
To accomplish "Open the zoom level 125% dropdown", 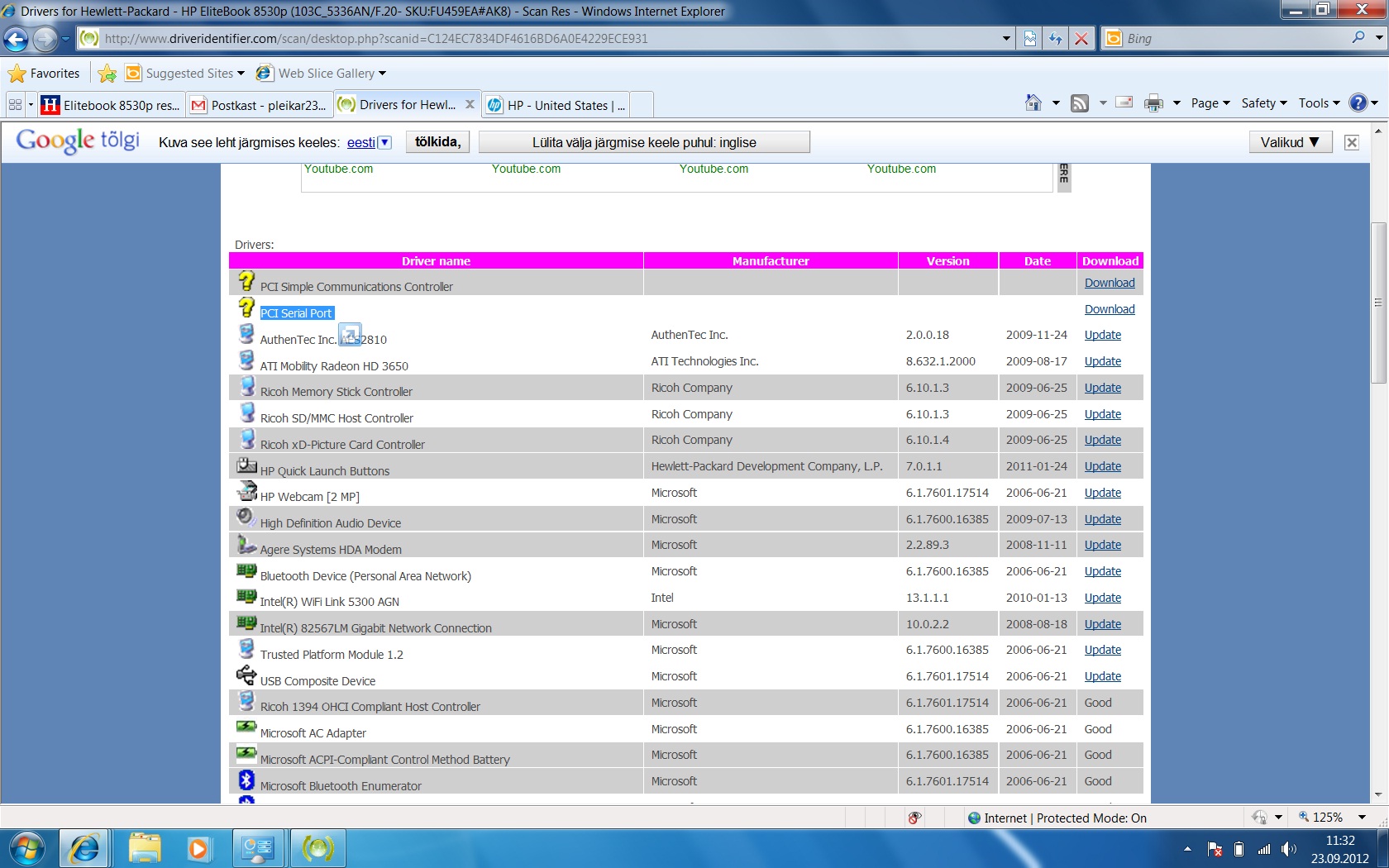I will (1361, 818).
